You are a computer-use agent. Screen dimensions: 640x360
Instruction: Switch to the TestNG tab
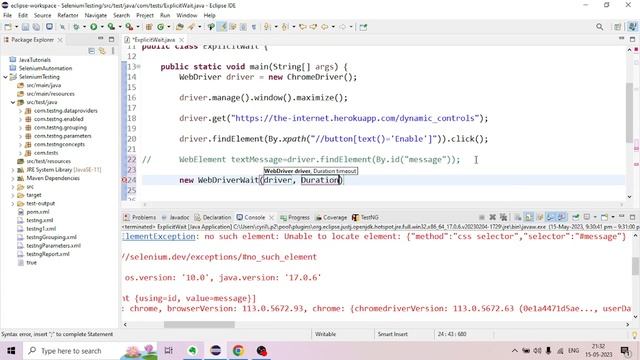pyautogui.click(x=365, y=218)
